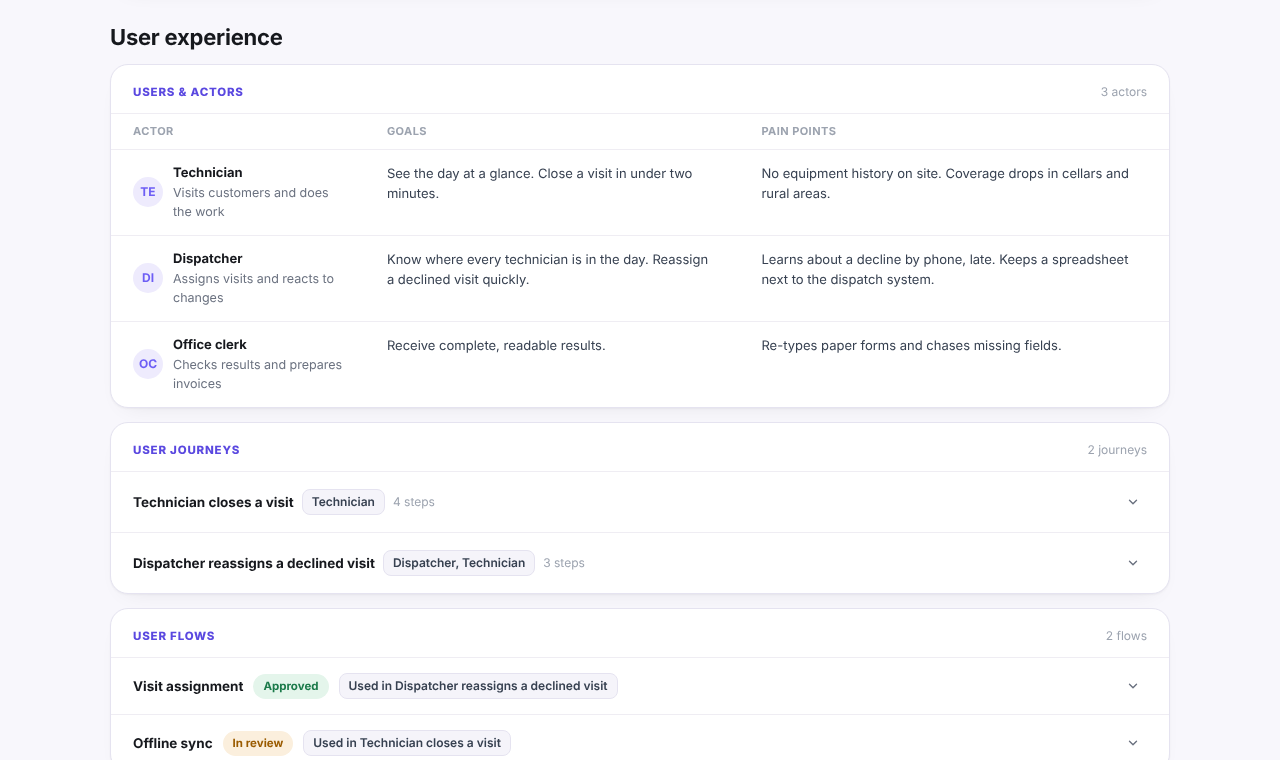Click the Office clerk actor name
1280x760 pixels.
(x=210, y=345)
